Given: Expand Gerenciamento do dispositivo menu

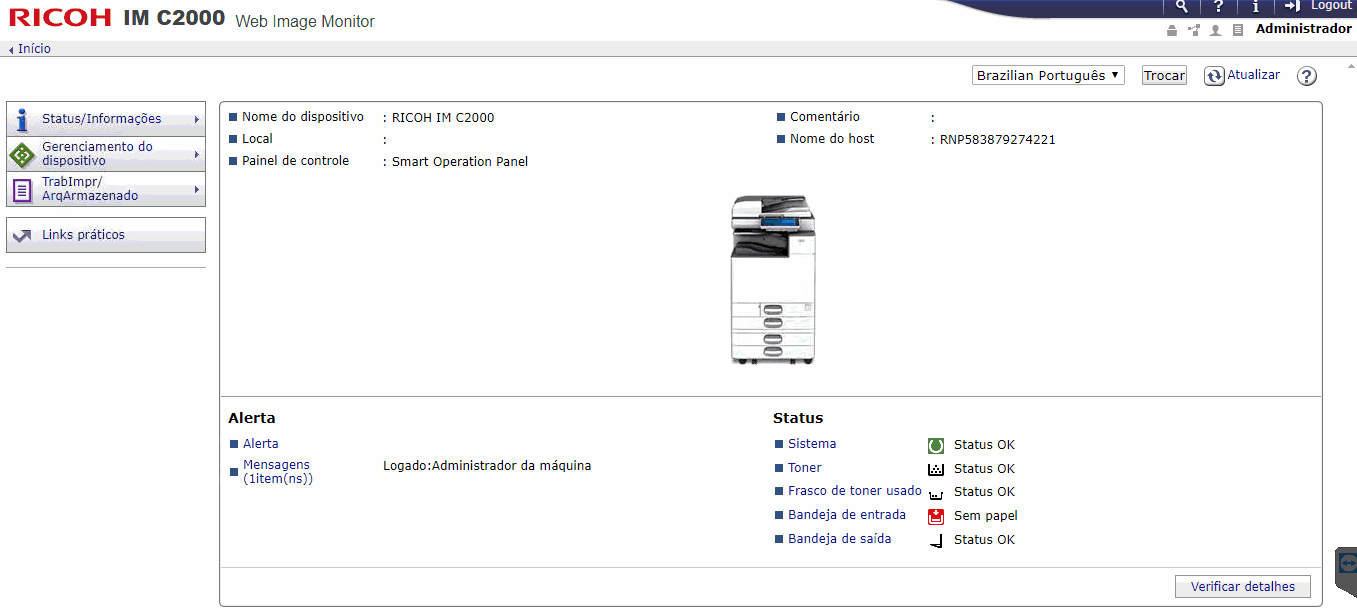Looking at the screenshot, I should coord(106,154).
